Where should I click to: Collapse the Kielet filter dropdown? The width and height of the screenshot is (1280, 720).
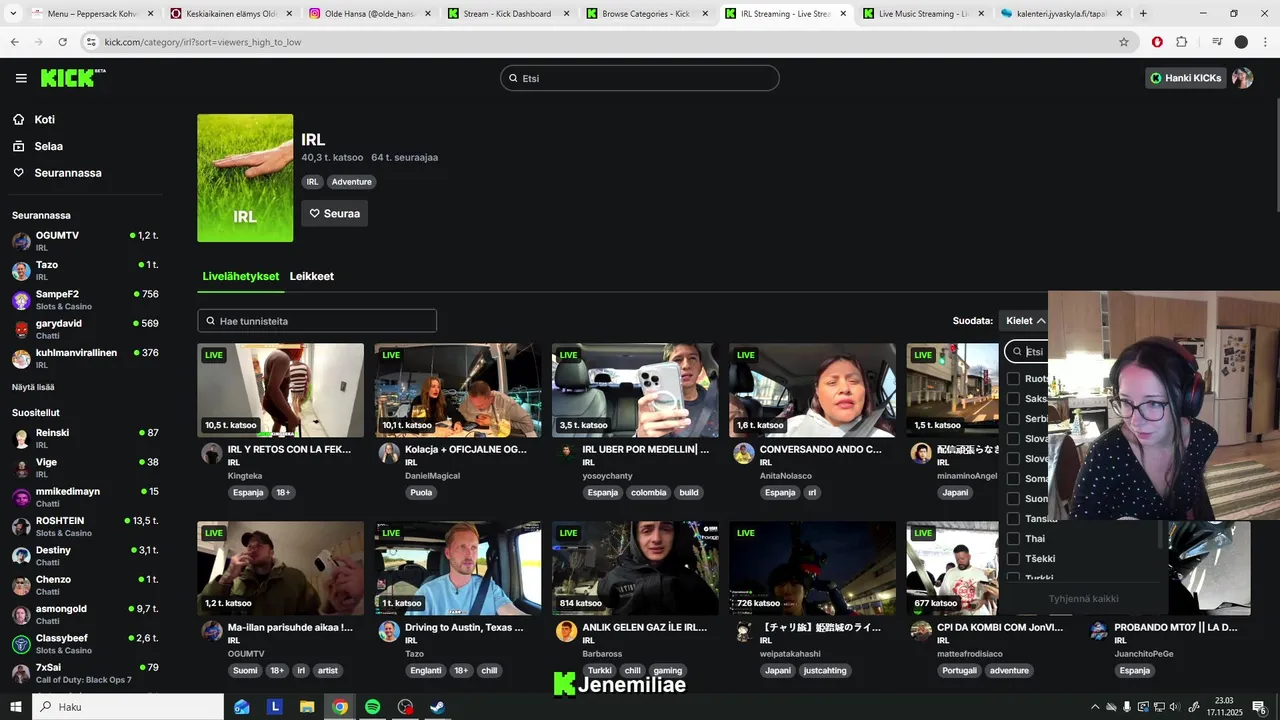point(1024,321)
